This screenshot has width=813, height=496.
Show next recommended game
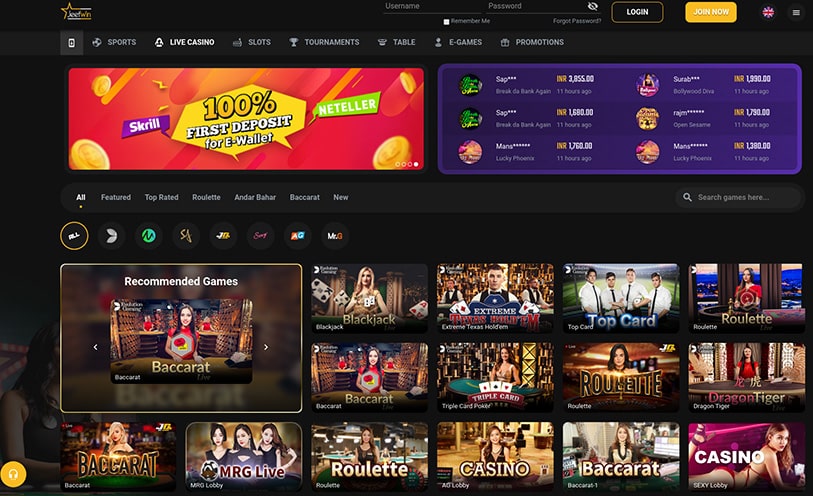coord(266,347)
